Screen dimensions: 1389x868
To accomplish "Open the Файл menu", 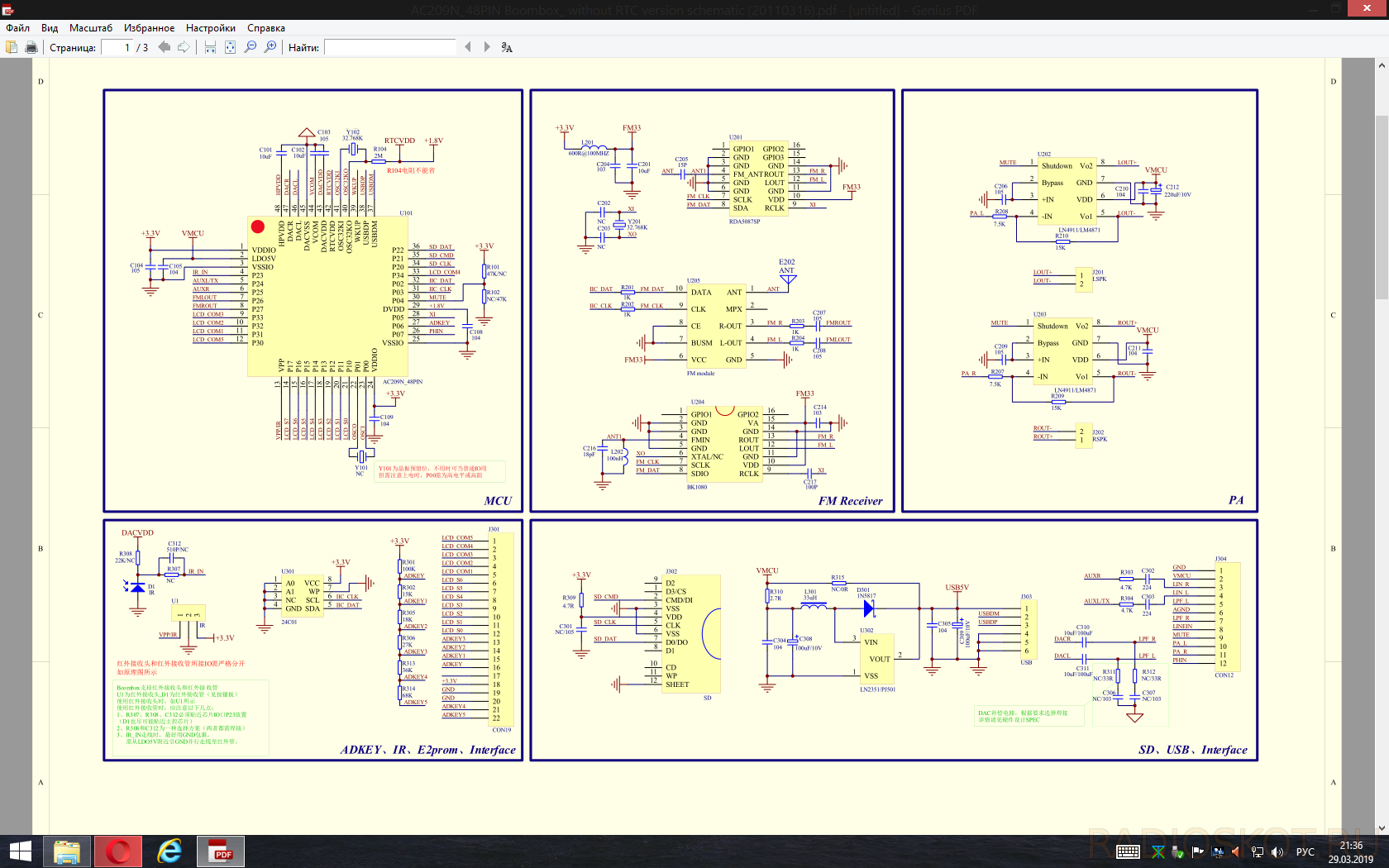I will [x=17, y=28].
